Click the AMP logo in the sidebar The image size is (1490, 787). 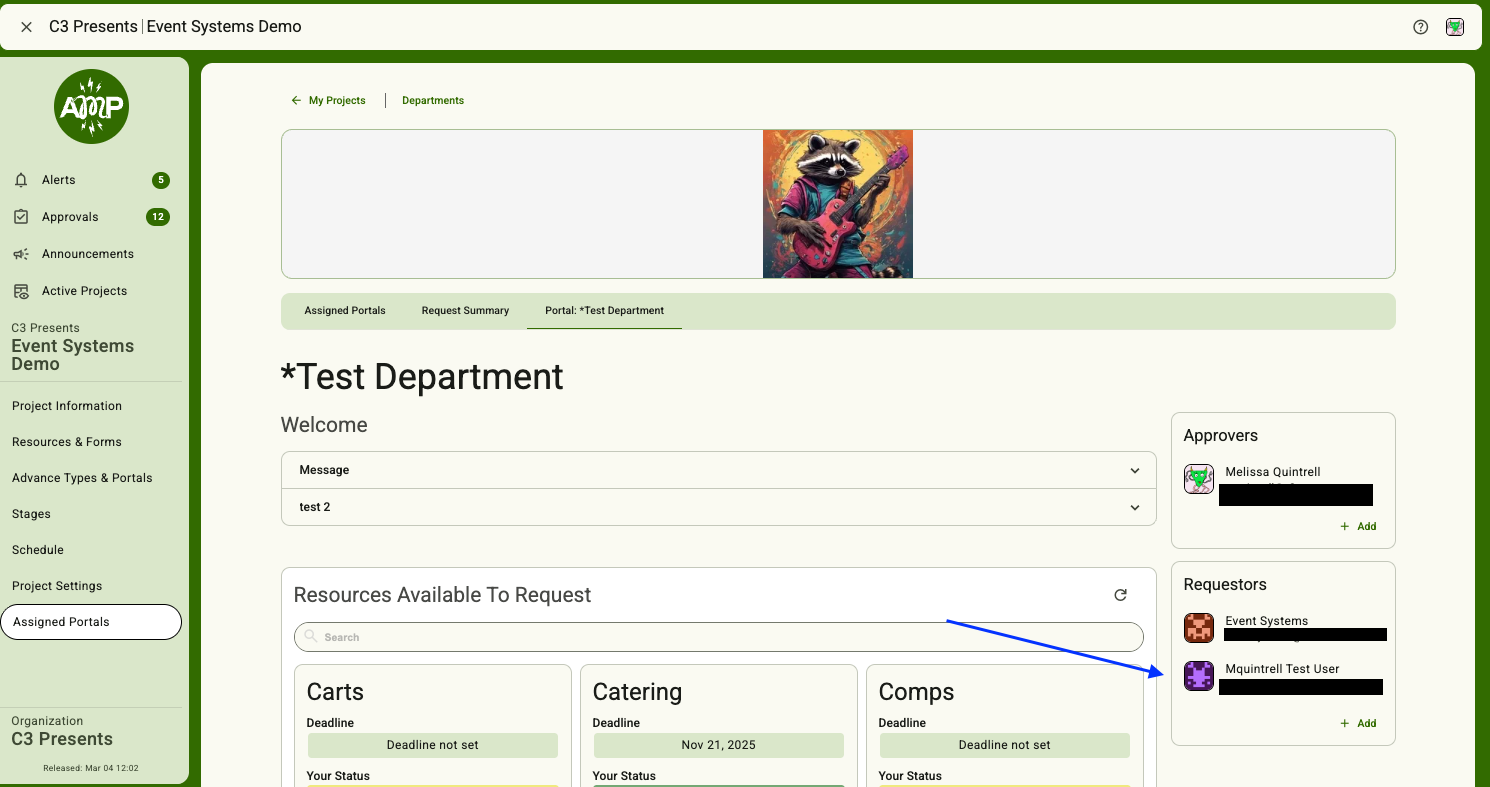[x=91, y=106]
